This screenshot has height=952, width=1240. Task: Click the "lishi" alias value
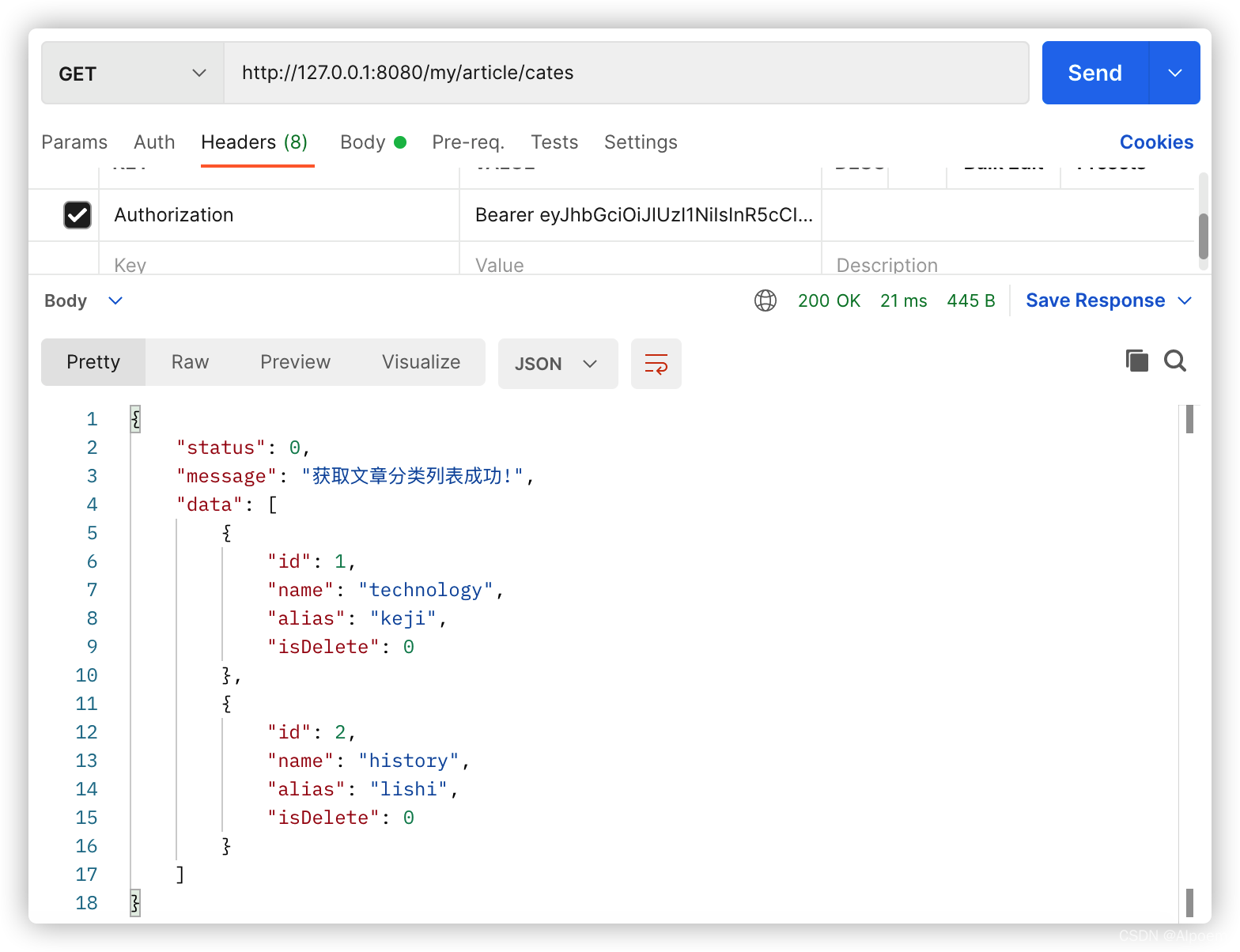point(409,789)
